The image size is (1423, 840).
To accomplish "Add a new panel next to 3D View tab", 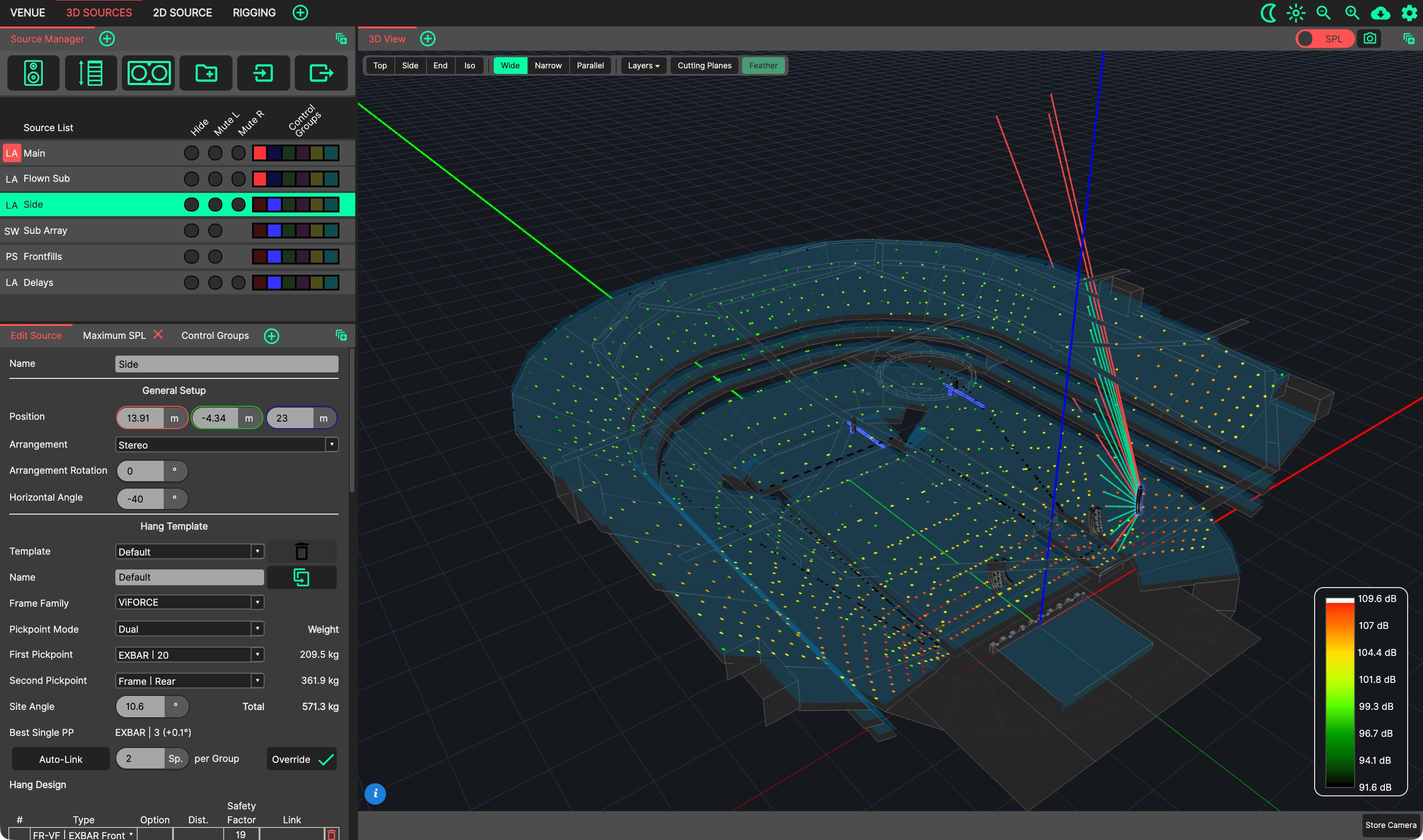I will pyautogui.click(x=428, y=39).
